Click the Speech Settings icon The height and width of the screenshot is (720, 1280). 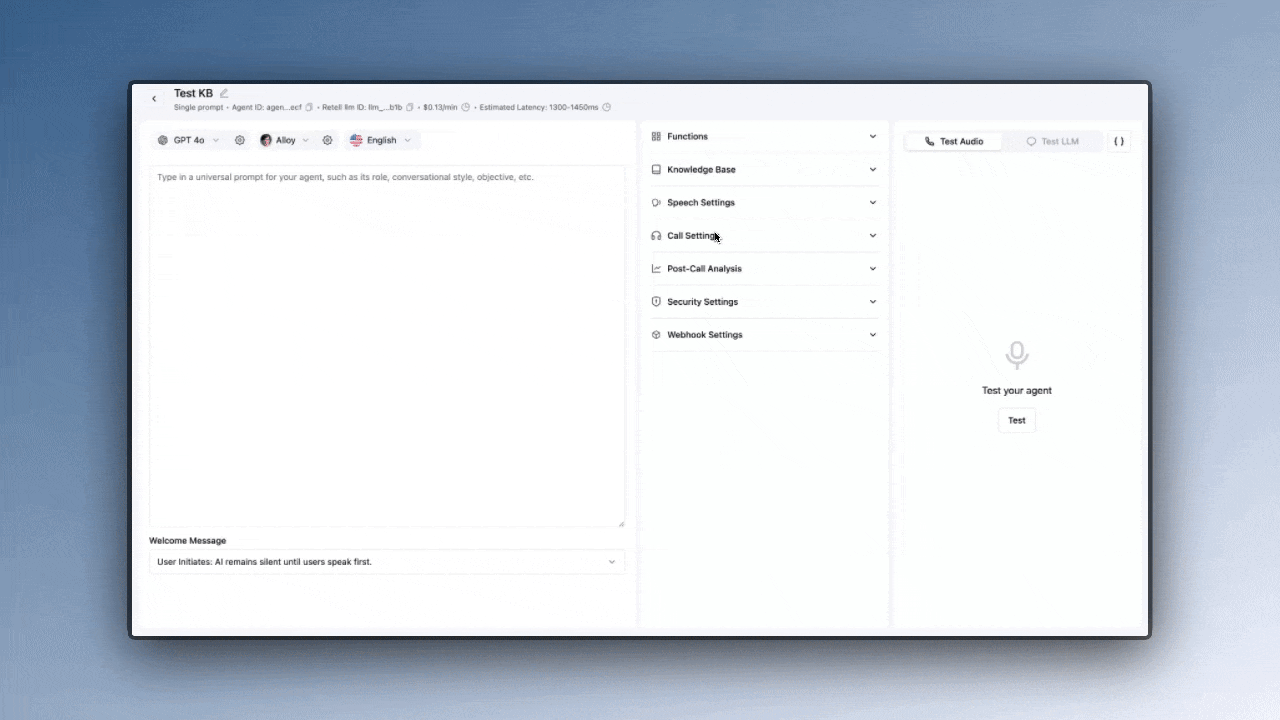(656, 202)
